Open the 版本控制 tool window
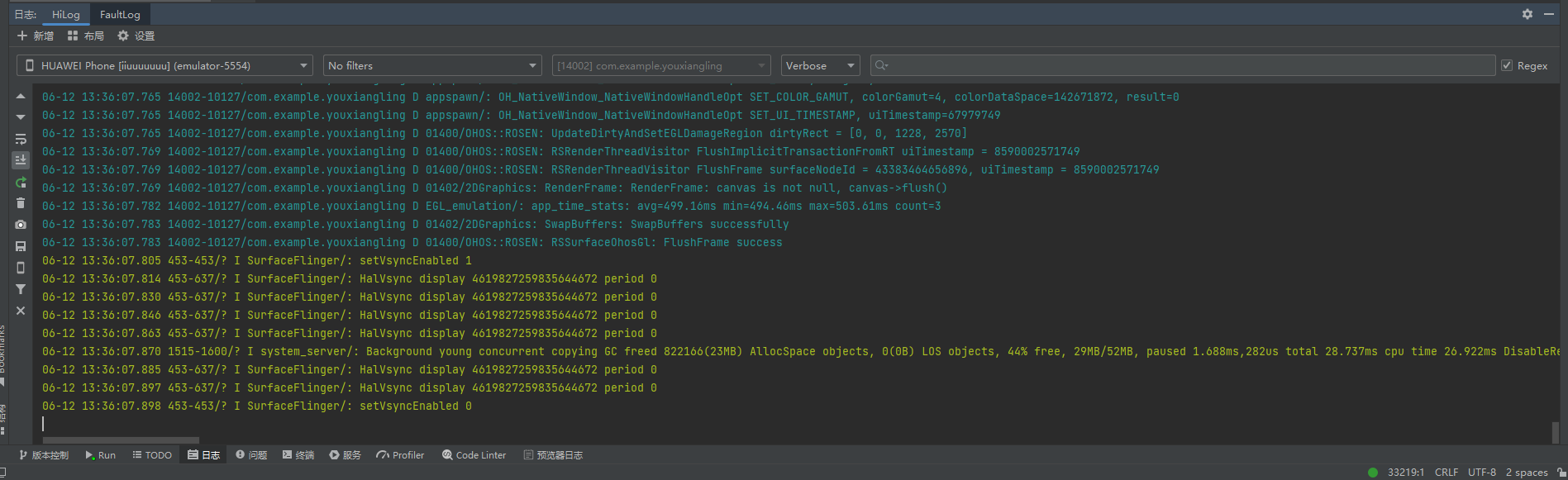This screenshot has width=1568, height=480. (44, 455)
